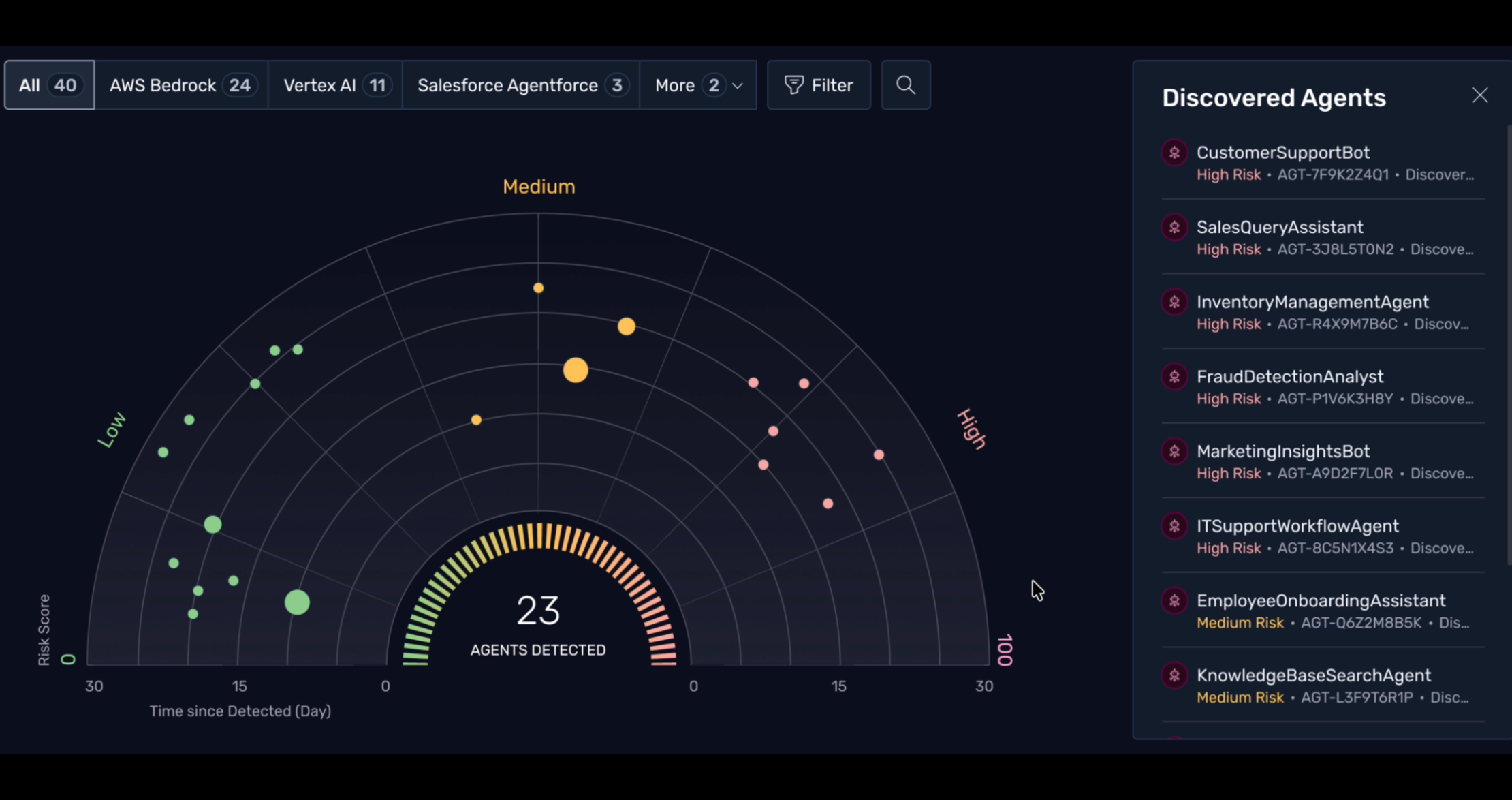Click CustomerSupportBot agent icon
1512x800 pixels.
pyautogui.click(x=1174, y=153)
